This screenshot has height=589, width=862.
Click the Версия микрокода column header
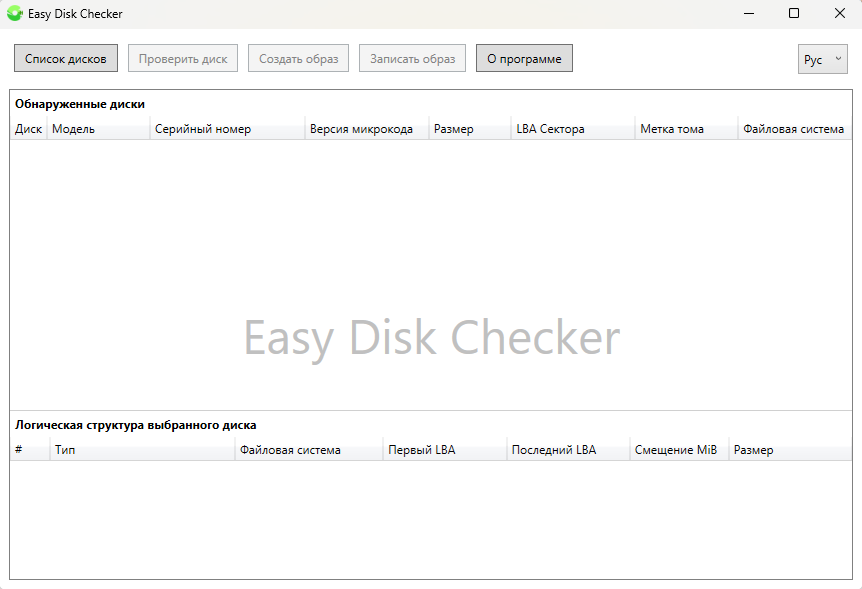(x=367, y=129)
